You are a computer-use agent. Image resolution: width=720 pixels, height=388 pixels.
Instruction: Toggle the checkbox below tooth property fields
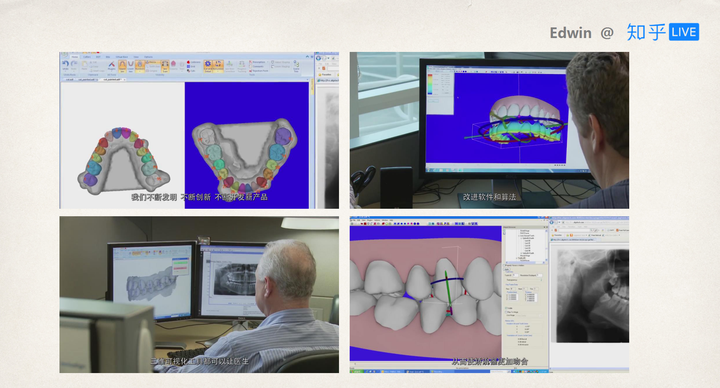coord(507,308)
